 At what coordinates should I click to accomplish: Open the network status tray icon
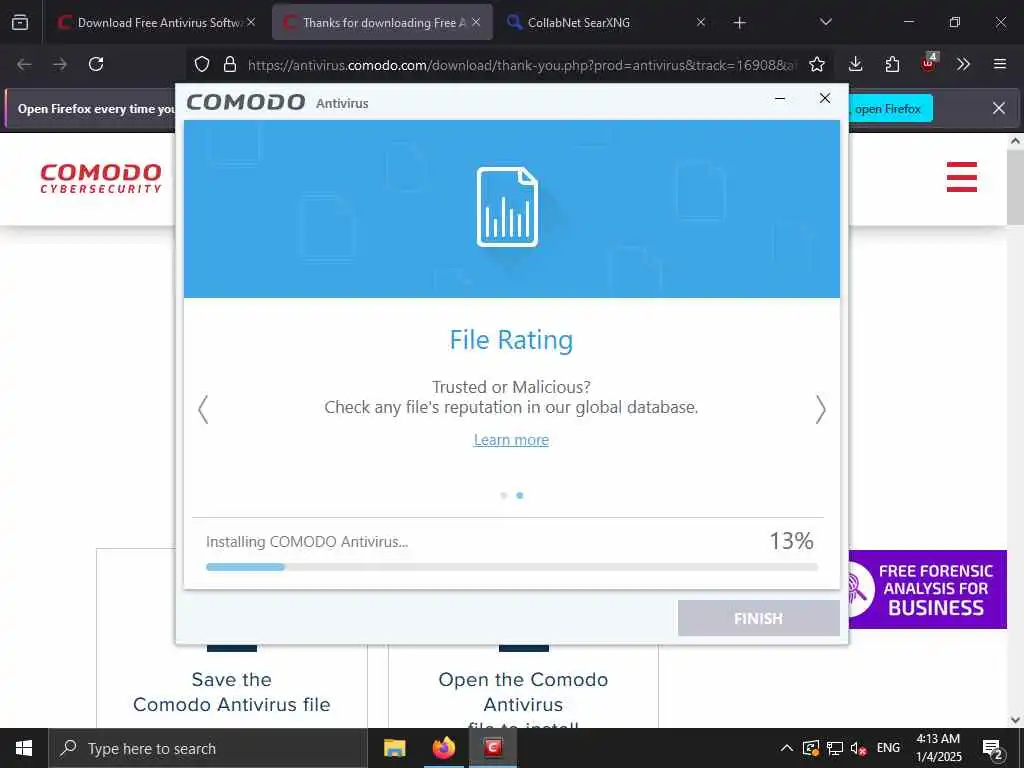(835, 748)
